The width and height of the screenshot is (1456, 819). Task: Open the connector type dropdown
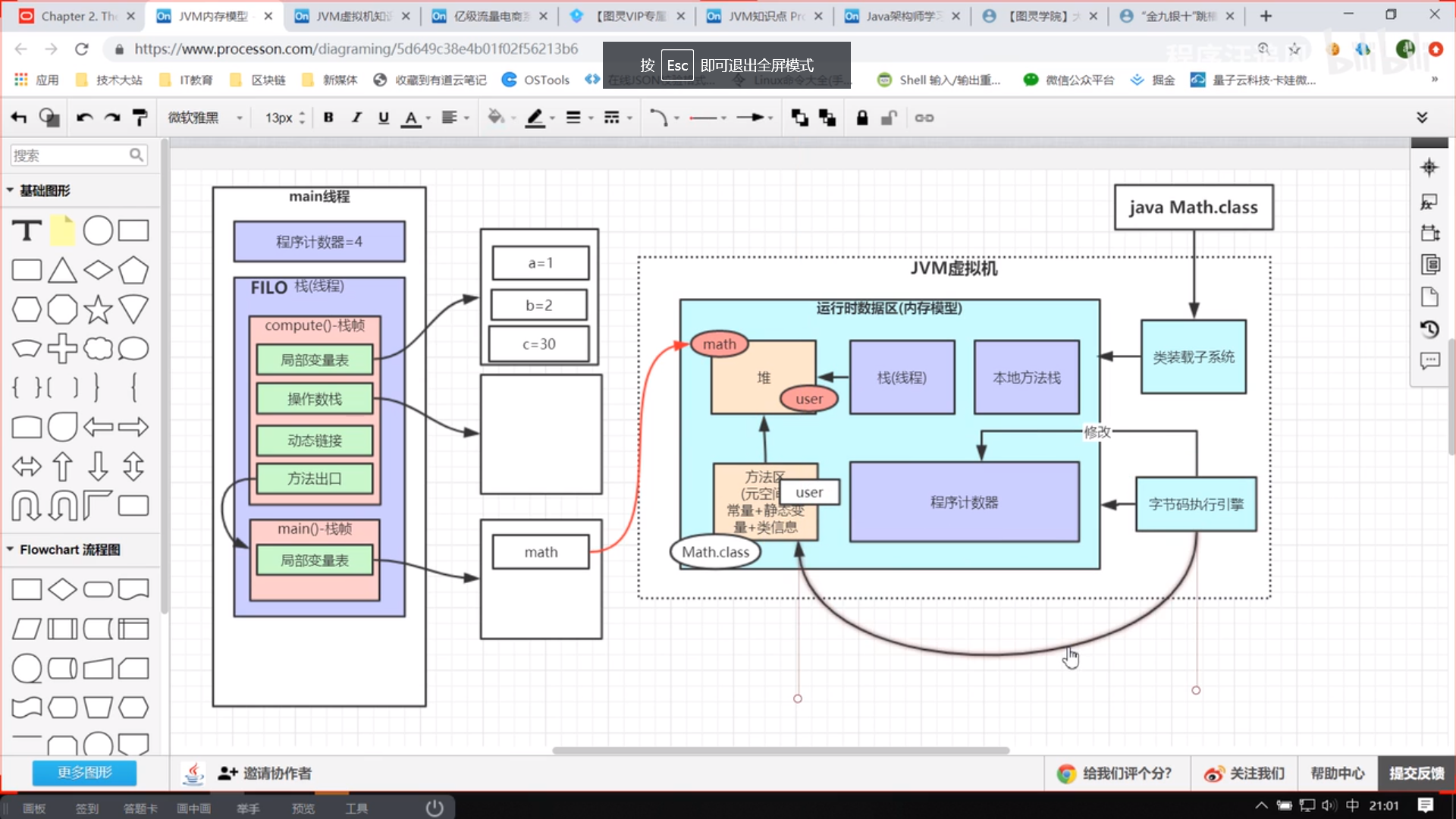coord(664,118)
